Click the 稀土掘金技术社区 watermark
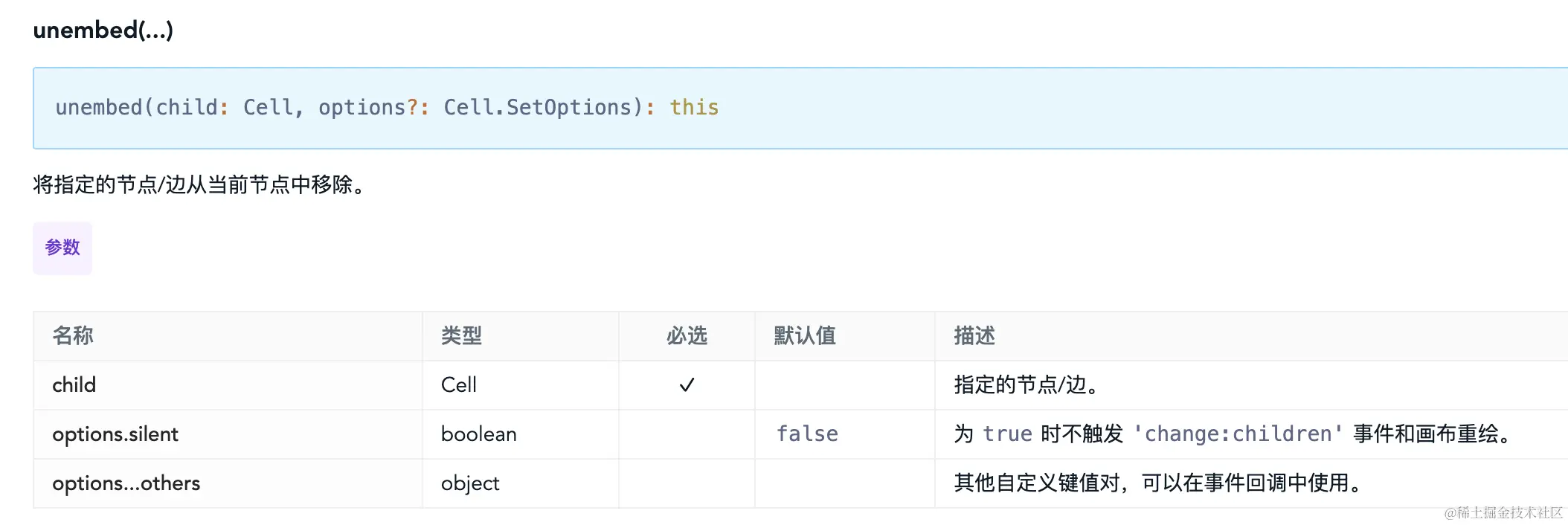Screen dimensions: 1568x525 [x=1503, y=512]
